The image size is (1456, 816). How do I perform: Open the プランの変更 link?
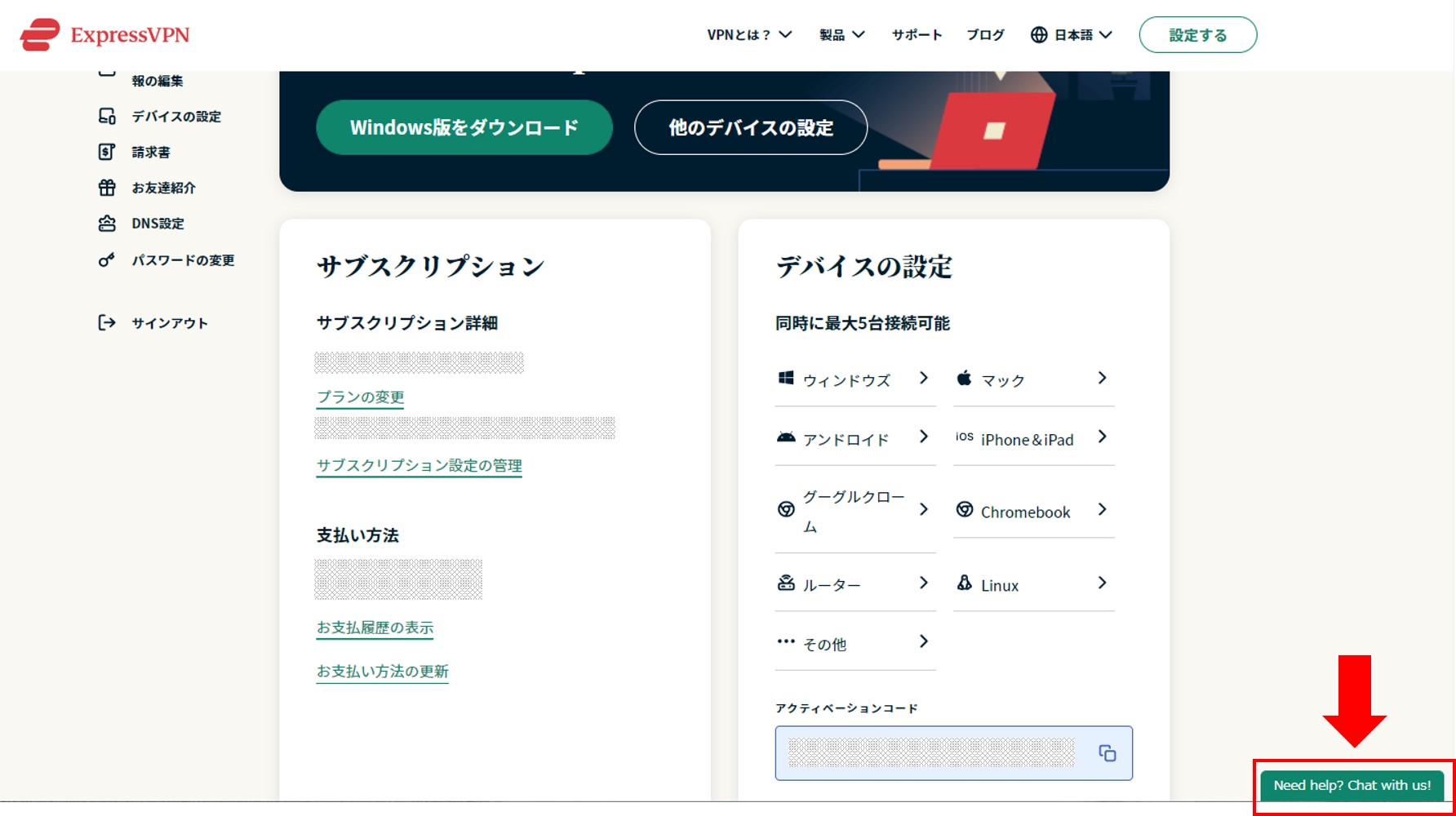coord(360,397)
